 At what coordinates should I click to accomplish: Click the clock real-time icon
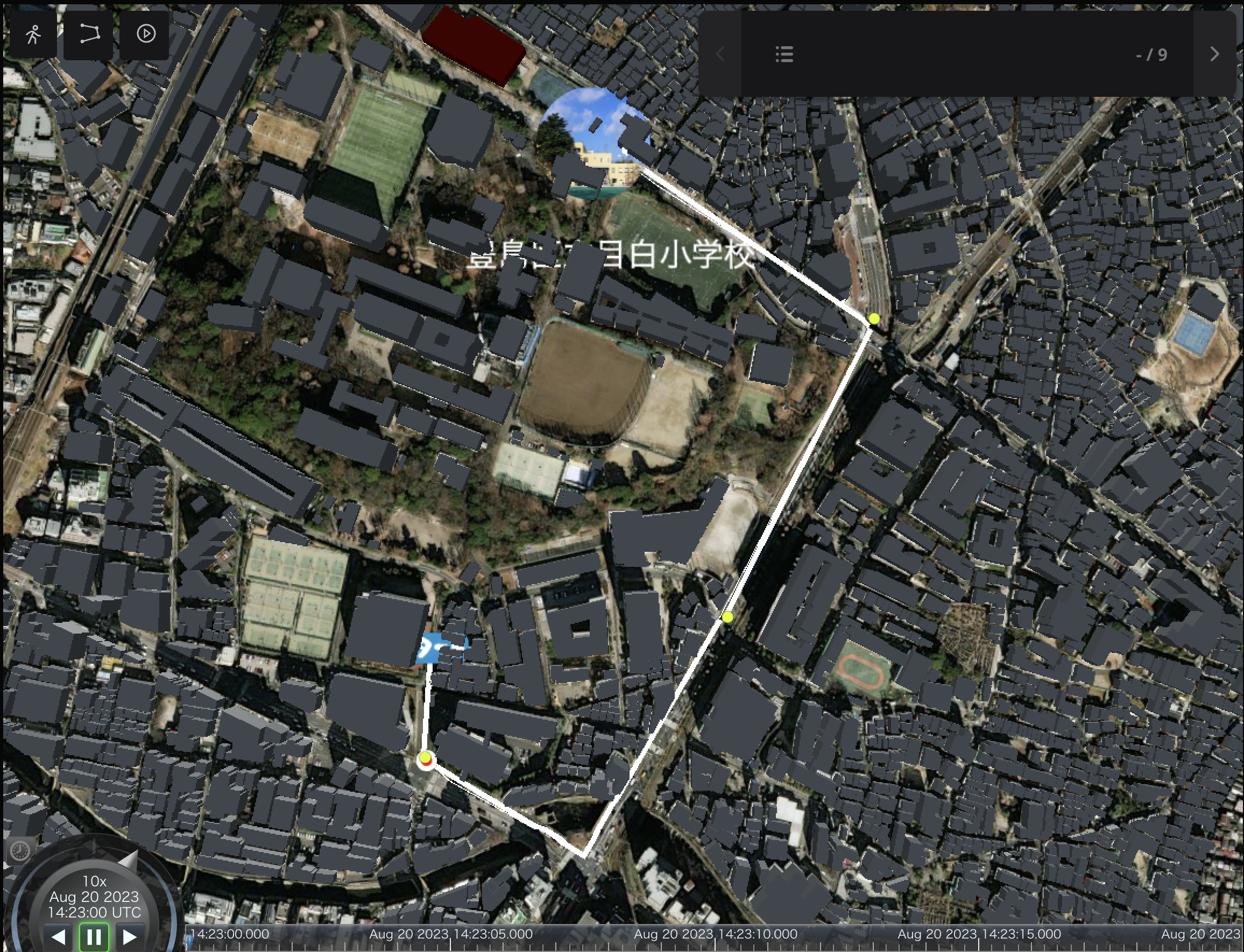(20, 850)
